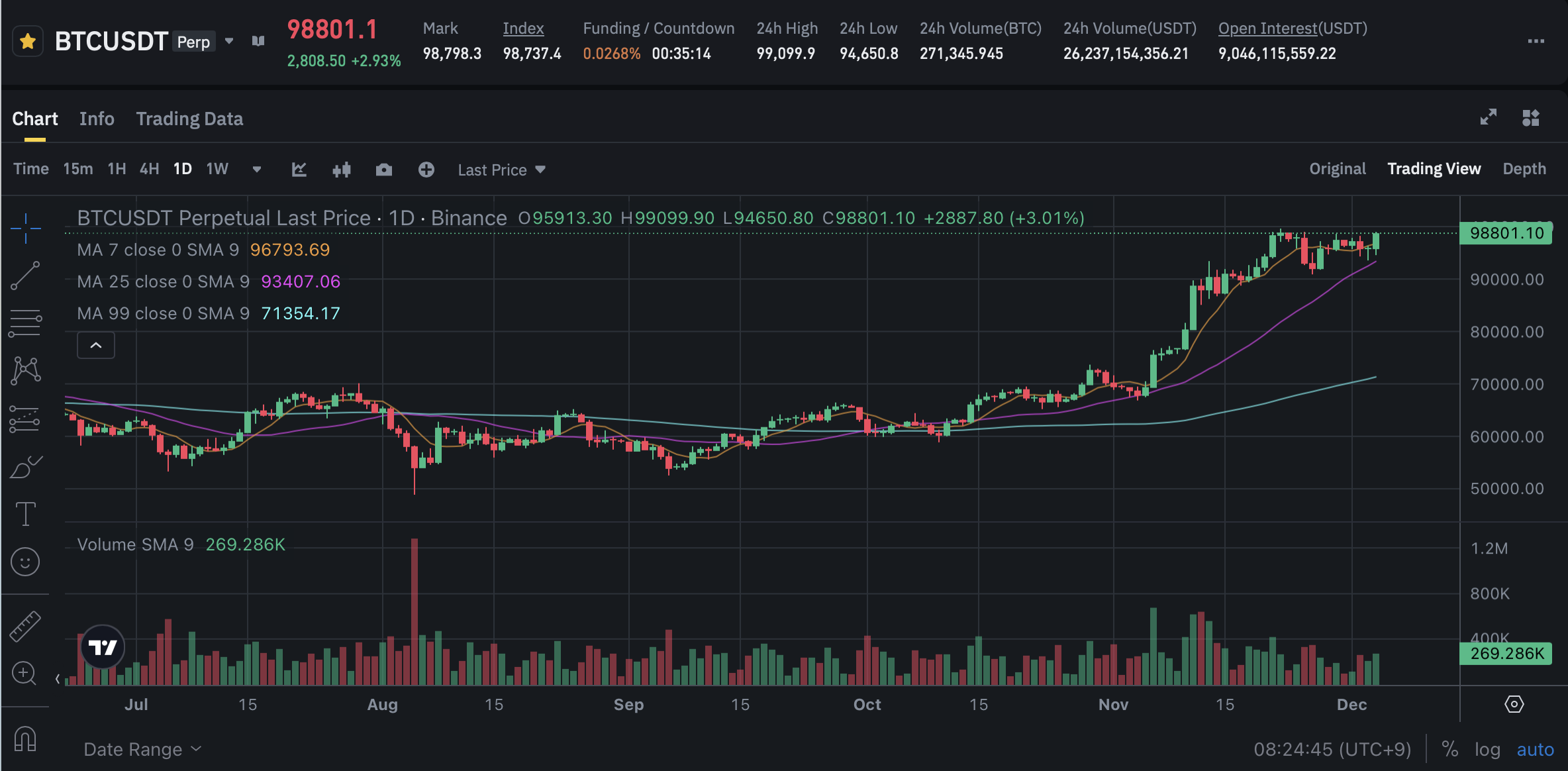Select the 4H timeframe
This screenshot has width=1568, height=771.
[149, 169]
